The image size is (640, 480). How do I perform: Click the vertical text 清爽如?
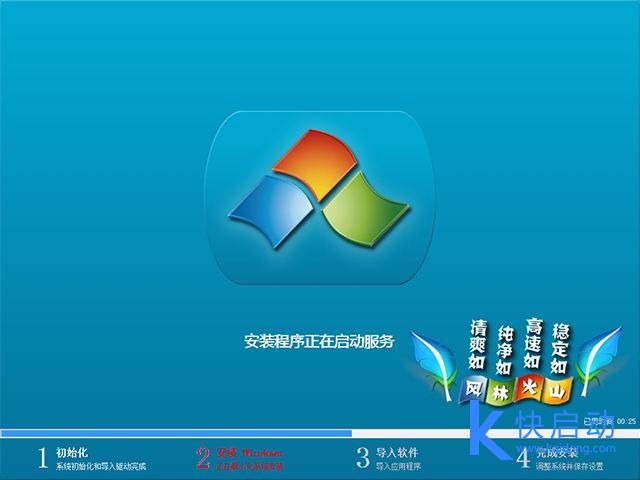(477, 344)
